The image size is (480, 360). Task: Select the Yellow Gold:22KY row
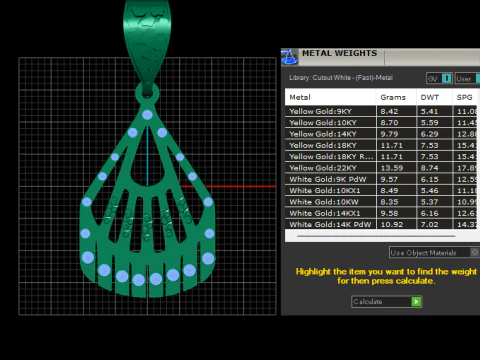pos(381,168)
